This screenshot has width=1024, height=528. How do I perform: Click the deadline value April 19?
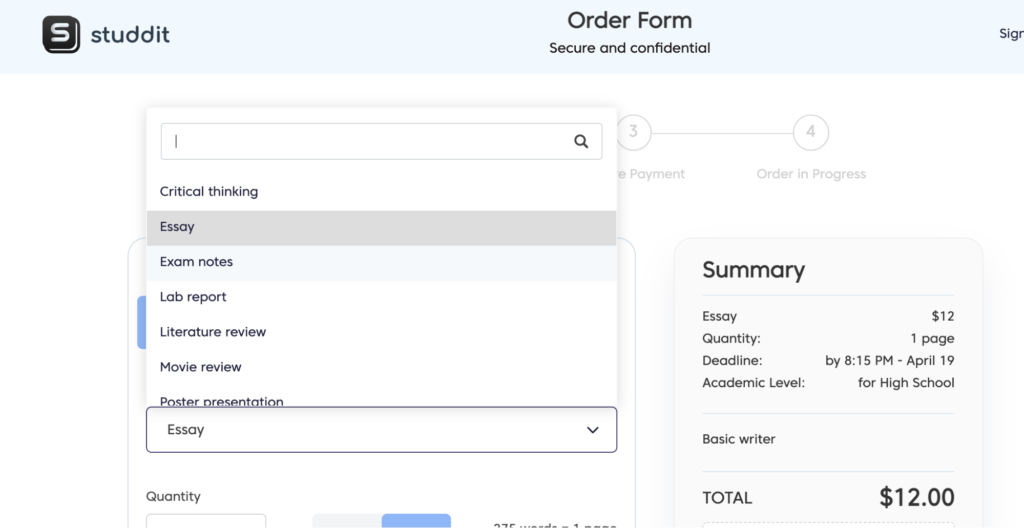889,361
